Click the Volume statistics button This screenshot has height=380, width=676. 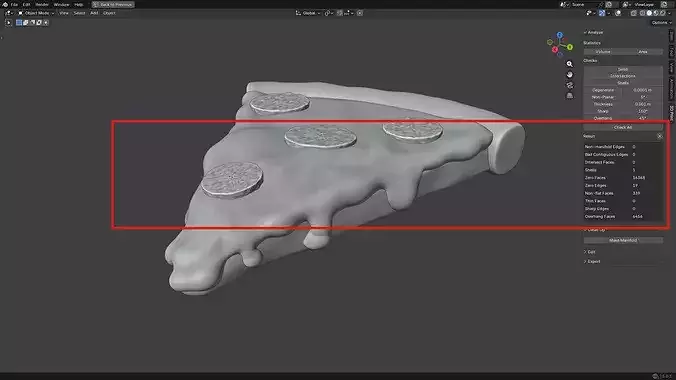point(603,52)
